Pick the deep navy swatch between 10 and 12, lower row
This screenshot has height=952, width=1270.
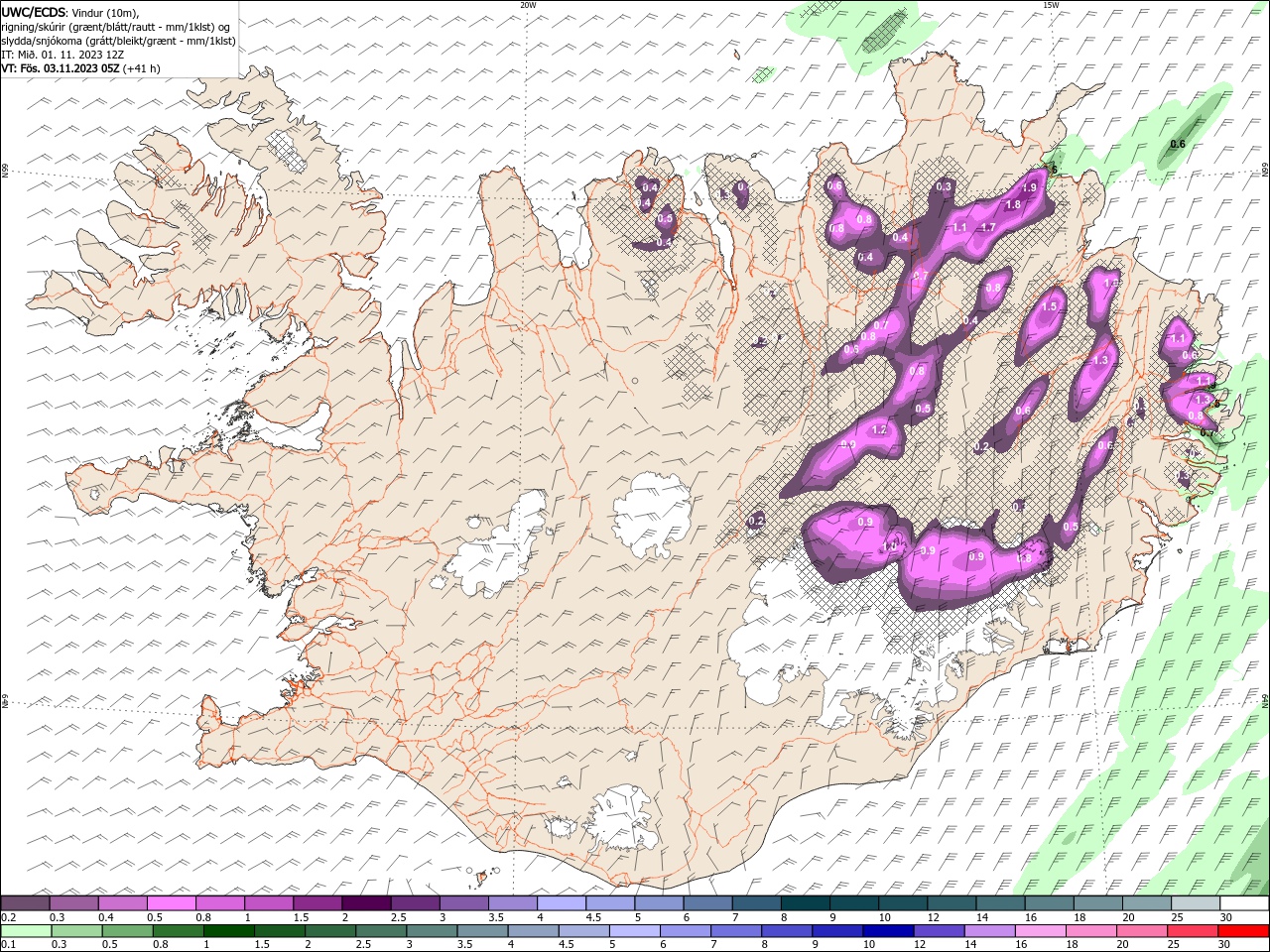[x=887, y=931]
